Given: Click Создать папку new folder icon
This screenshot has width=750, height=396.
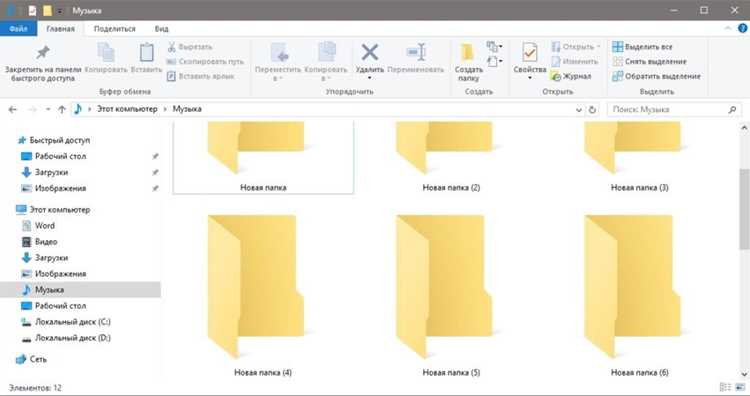Looking at the screenshot, I should point(467,53).
